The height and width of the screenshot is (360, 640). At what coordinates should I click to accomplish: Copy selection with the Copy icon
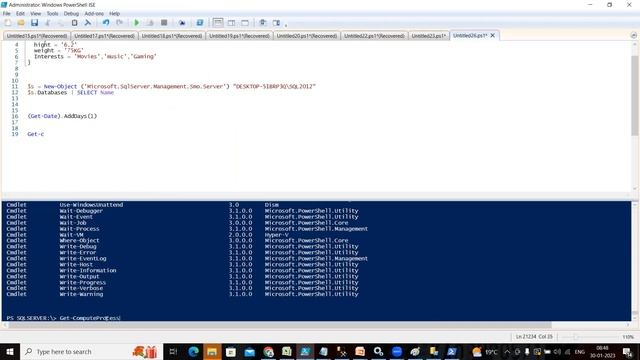click(x=61, y=23)
